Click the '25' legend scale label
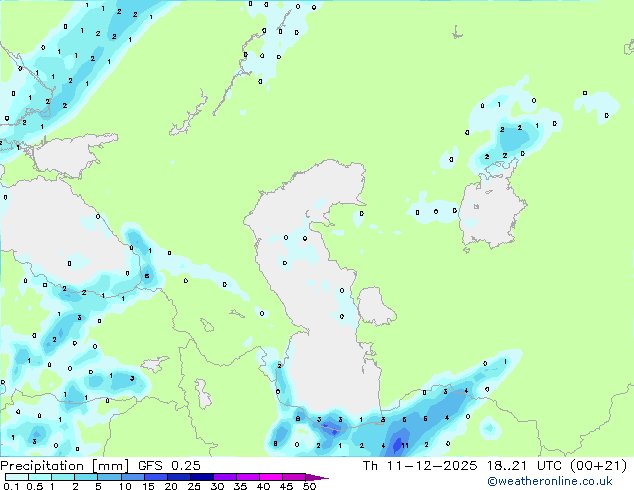634x490 pixels. [194, 486]
